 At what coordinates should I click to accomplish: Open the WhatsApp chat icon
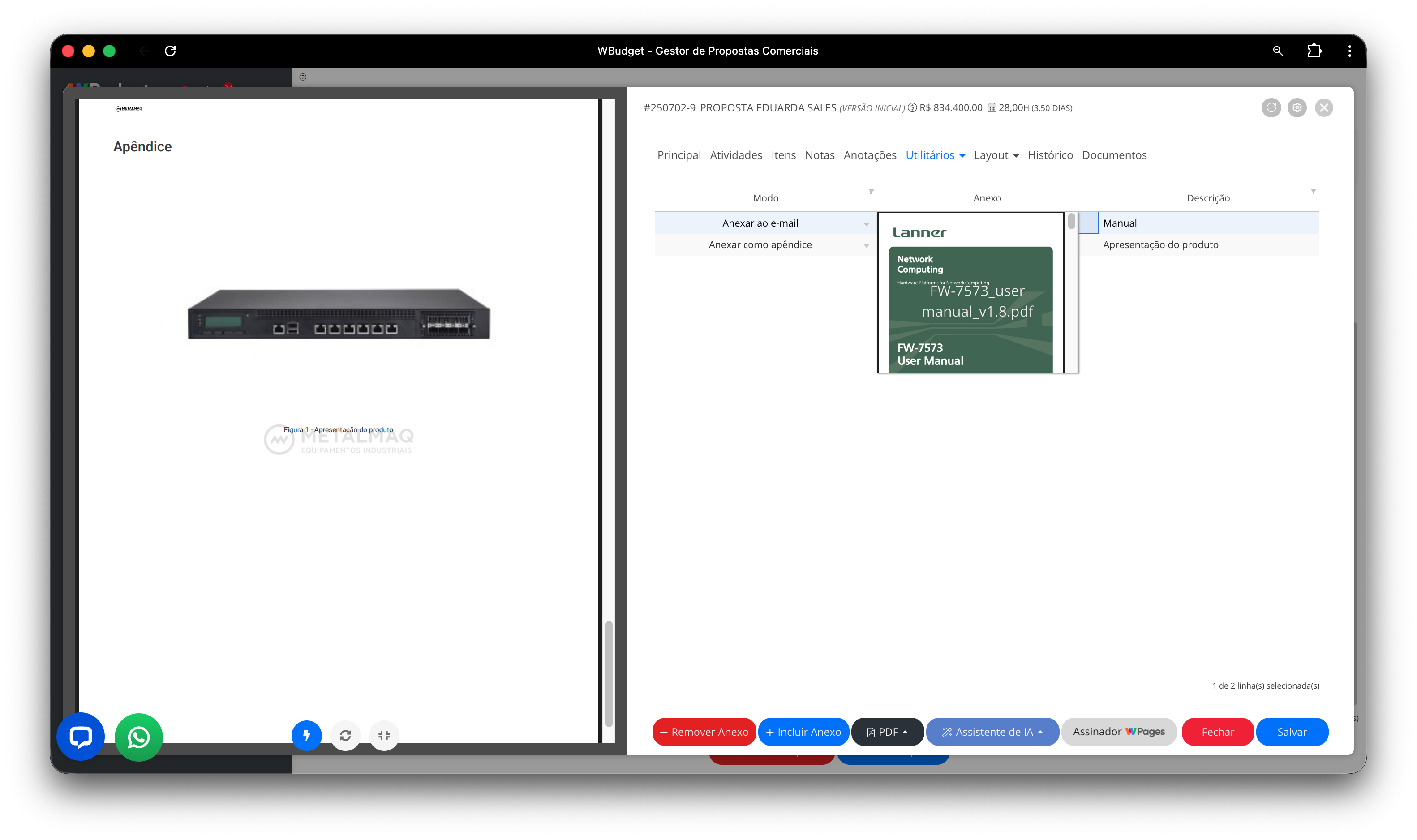click(139, 737)
